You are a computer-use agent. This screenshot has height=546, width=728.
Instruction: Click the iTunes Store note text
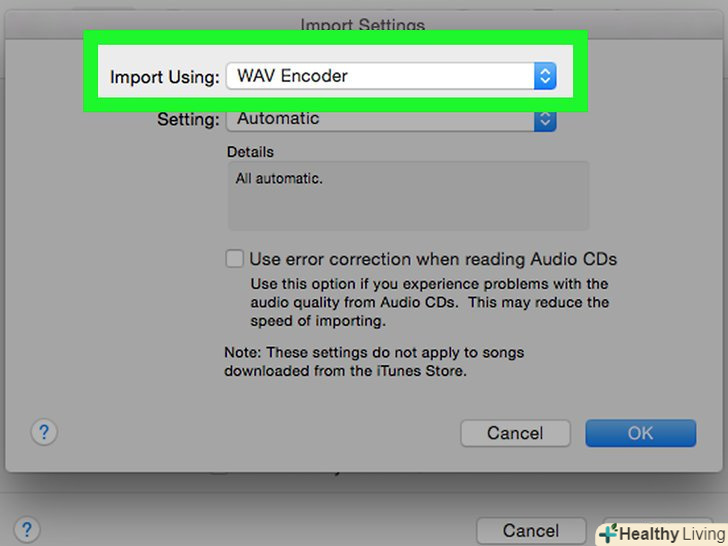point(373,362)
